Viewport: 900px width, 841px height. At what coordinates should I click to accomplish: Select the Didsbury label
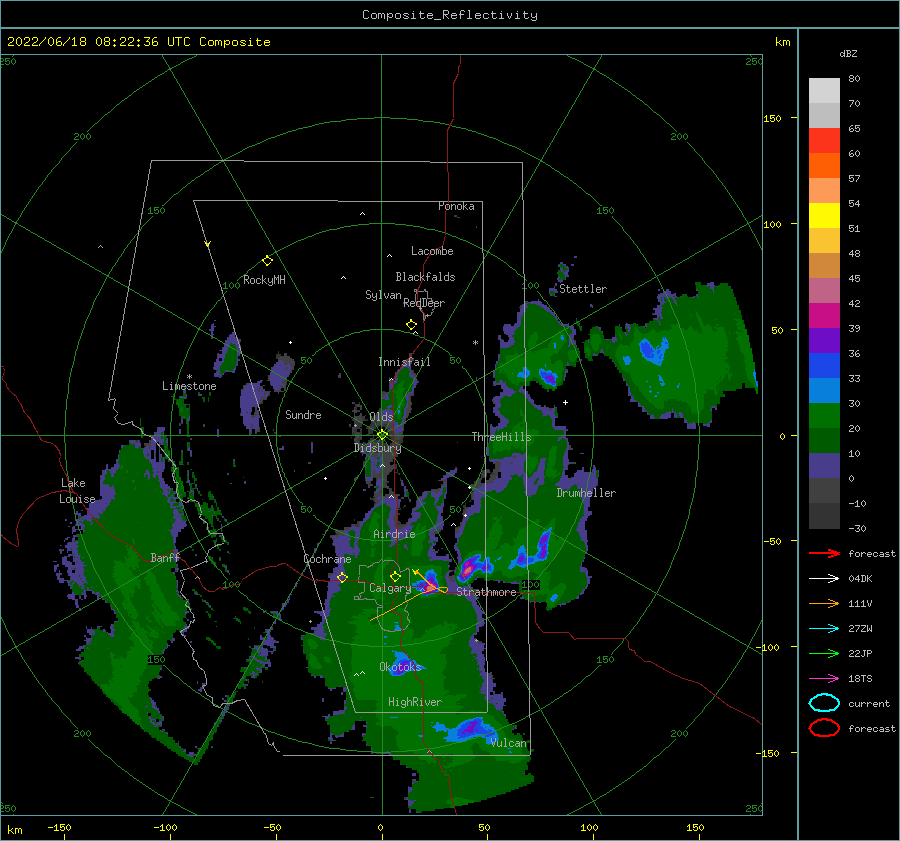[377, 448]
